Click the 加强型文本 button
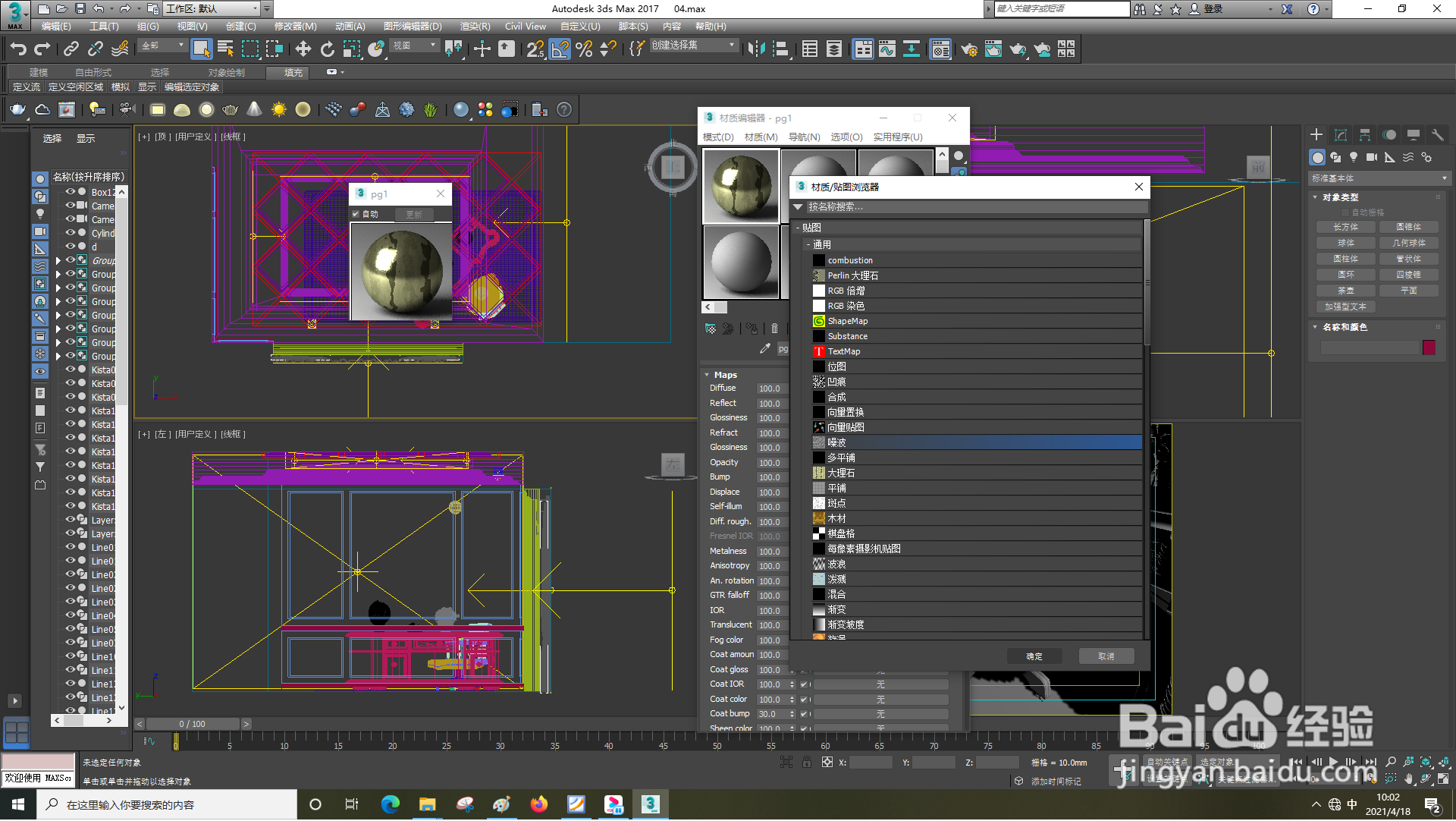1456x821 pixels. click(x=1346, y=307)
